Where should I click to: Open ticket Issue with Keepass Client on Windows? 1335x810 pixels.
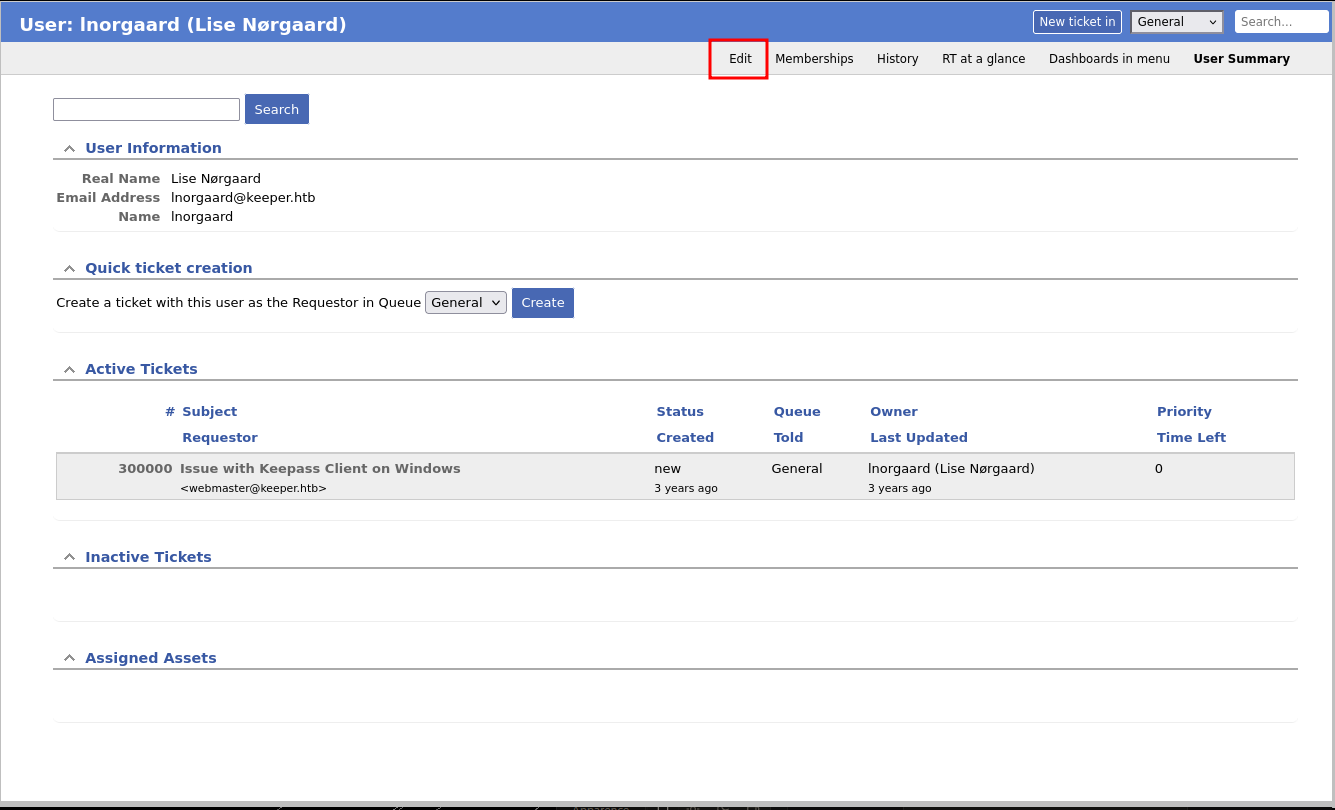[320, 469]
